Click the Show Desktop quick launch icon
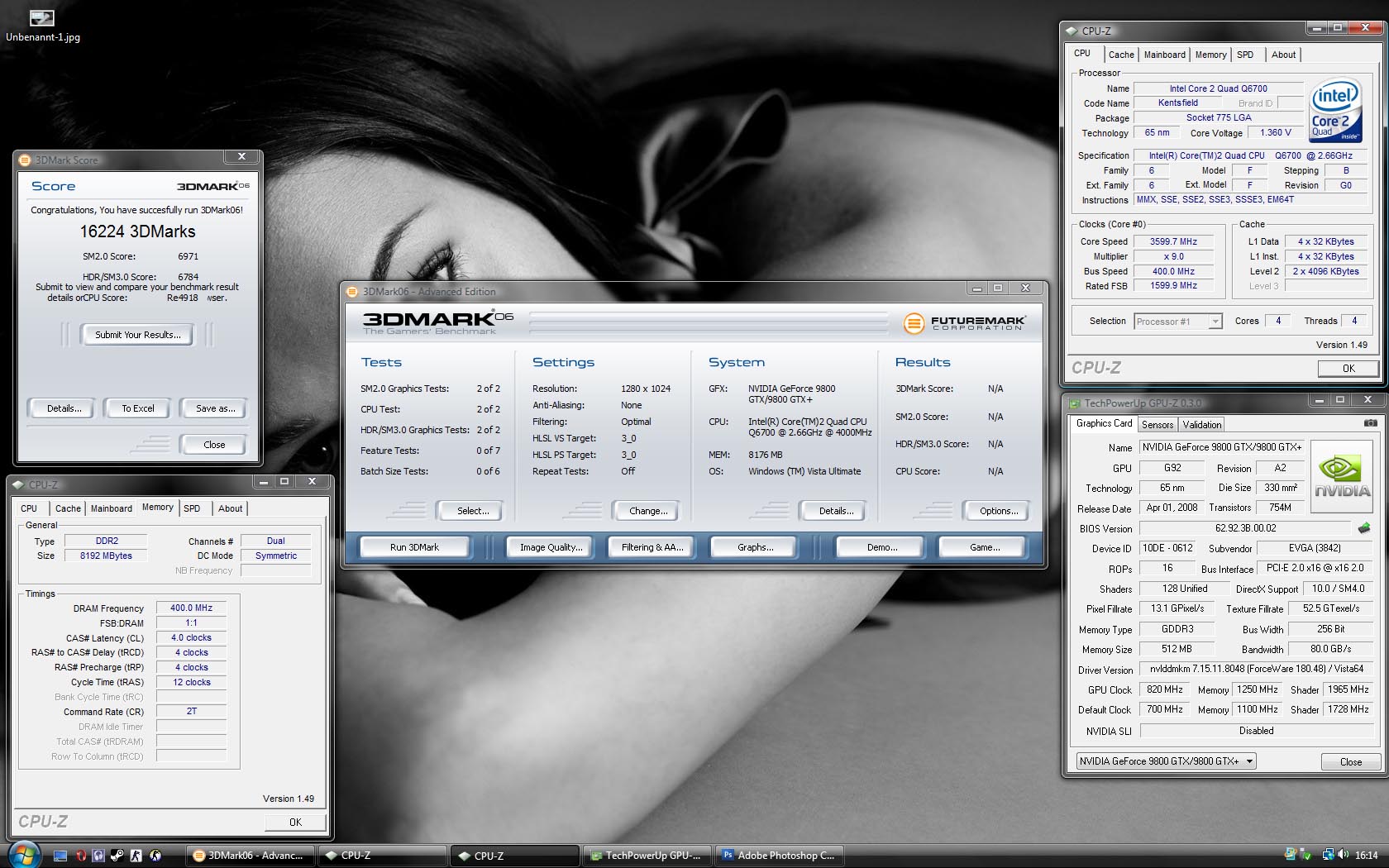The image size is (1389, 868). click(x=60, y=856)
